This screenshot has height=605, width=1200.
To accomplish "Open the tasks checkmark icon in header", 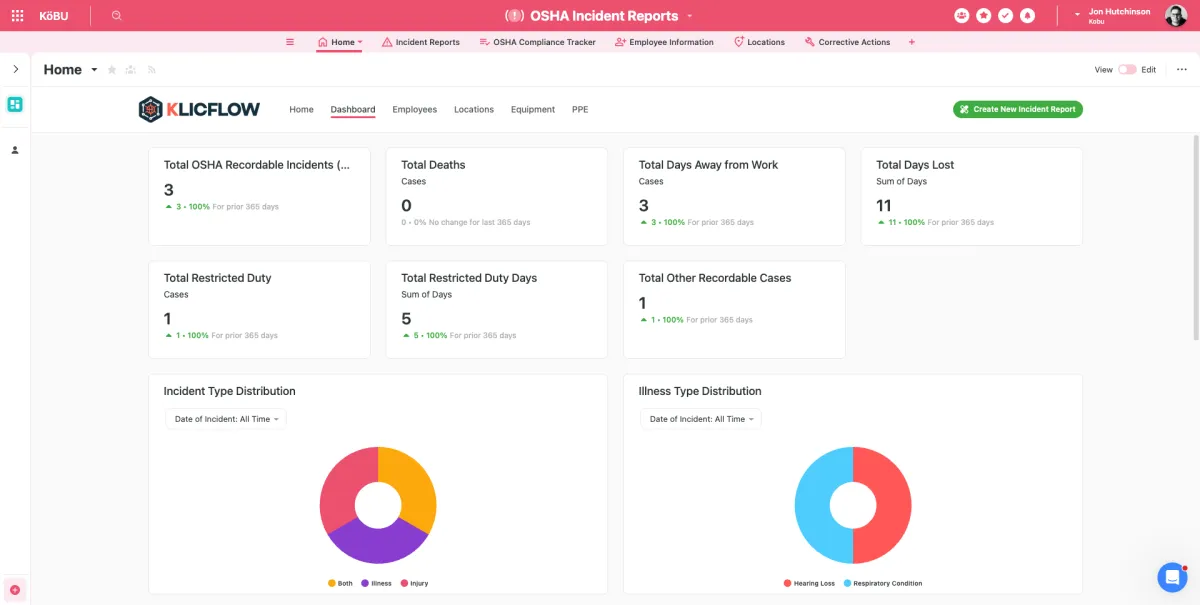I will [x=1006, y=16].
